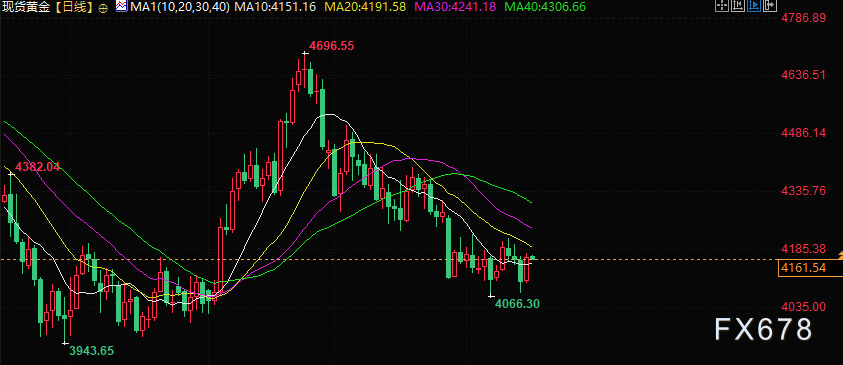Image resolution: width=843 pixels, height=365 pixels.
Task: Click the 3943.65 low price marker
Action: 91,351
